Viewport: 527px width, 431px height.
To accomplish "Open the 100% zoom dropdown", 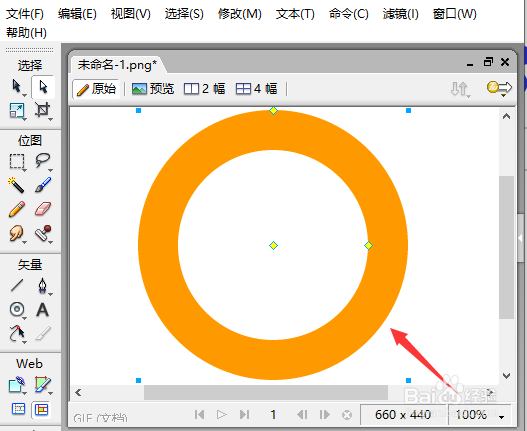I will [480, 415].
